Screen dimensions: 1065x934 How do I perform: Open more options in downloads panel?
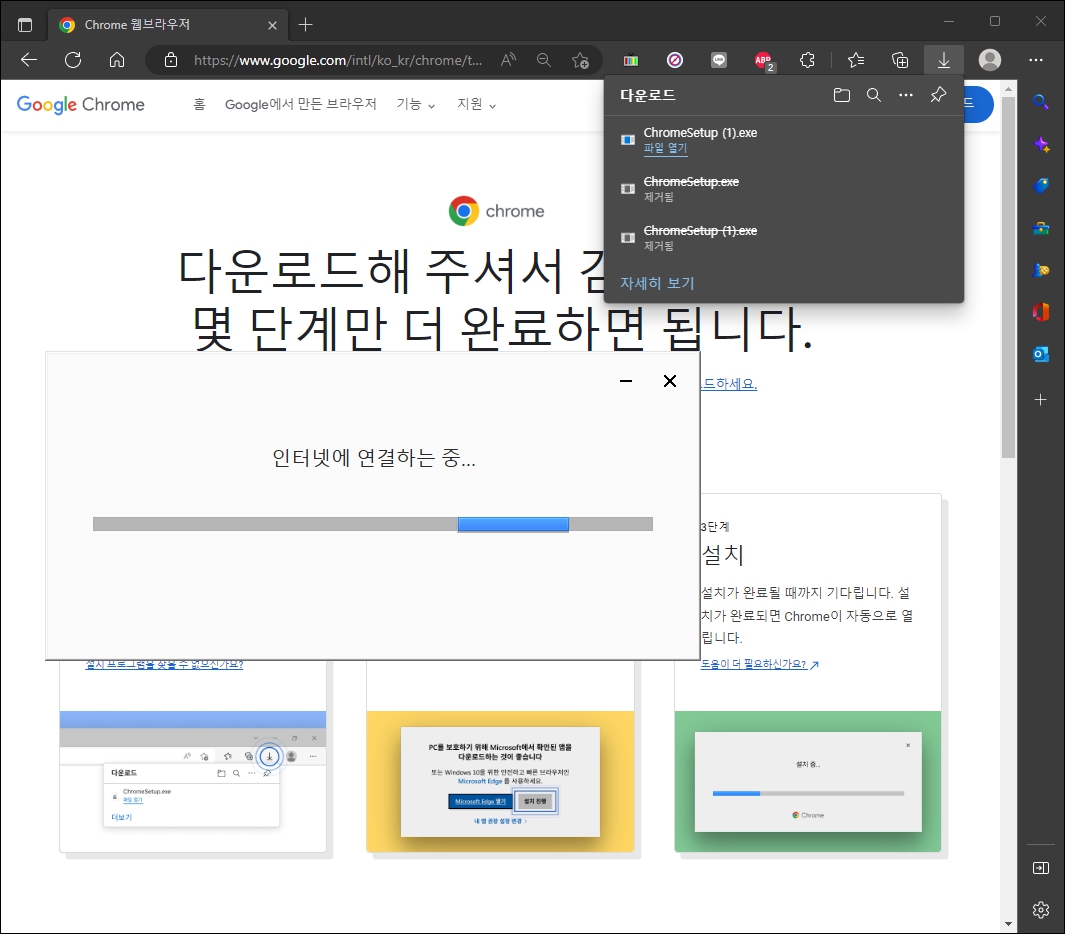click(x=906, y=95)
